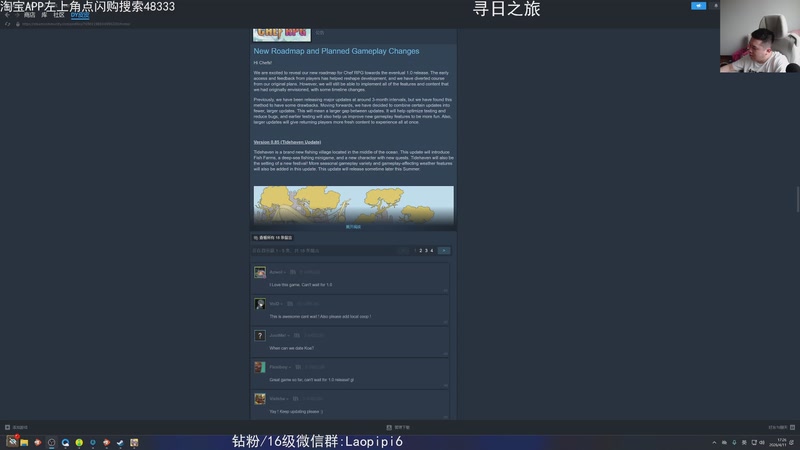Open tray volume speaker icon
Screen dimensions: 800x450
(x=762, y=442)
